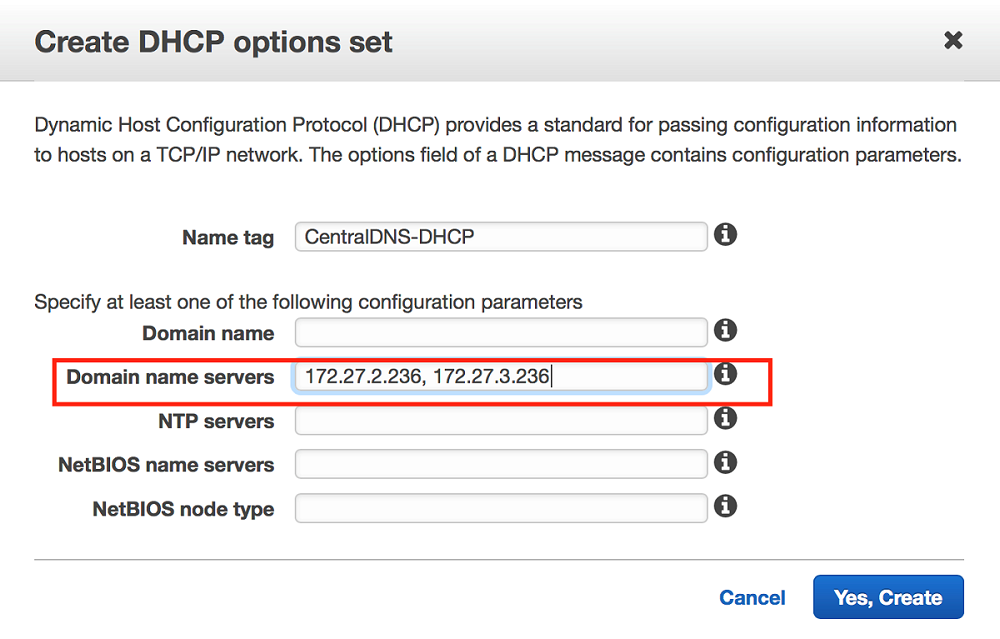Click the NetBIOS node type field
This screenshot has height=639, width=1000.
500,508
